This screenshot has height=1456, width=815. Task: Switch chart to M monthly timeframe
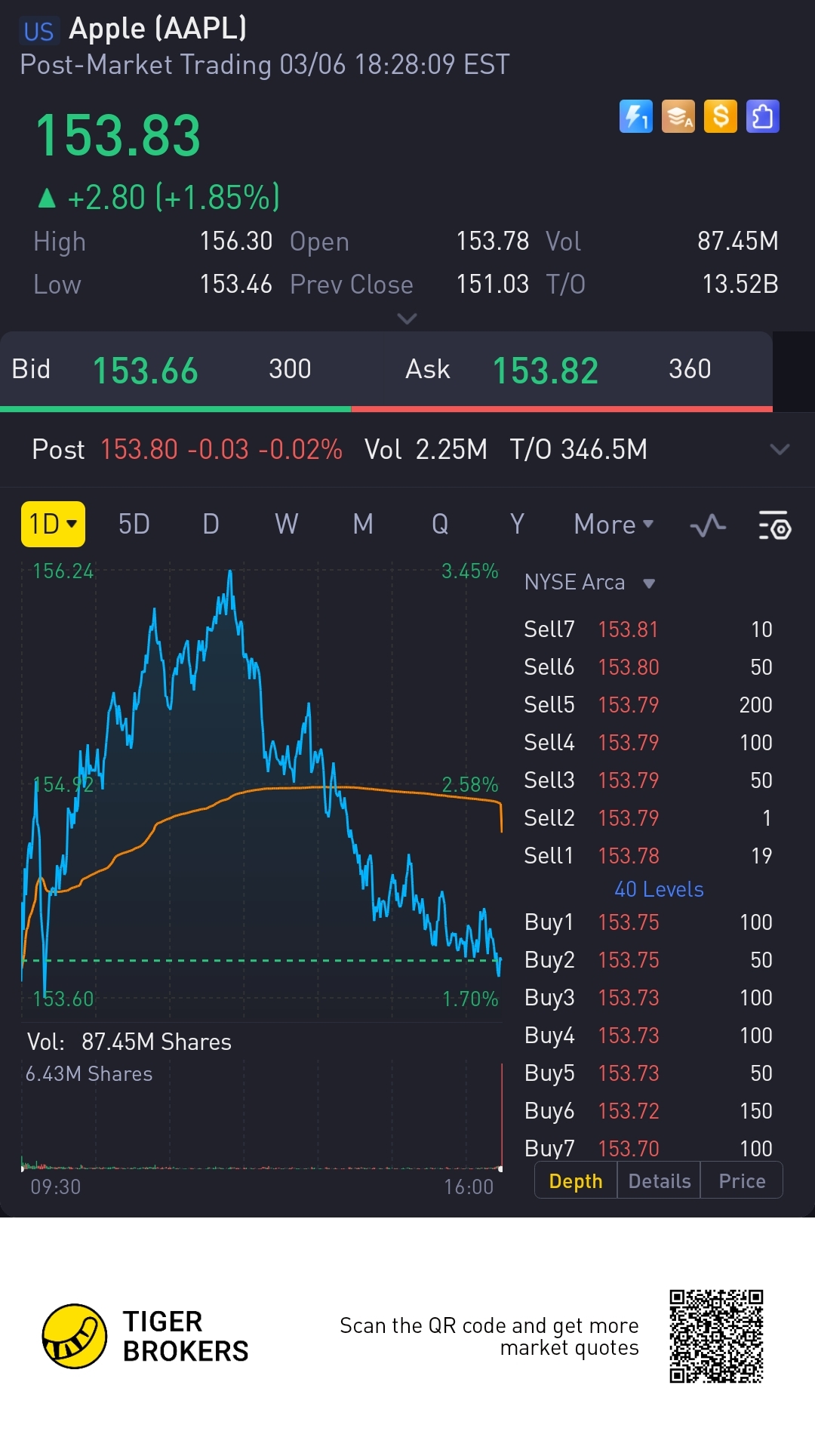[x=363, y=524]
